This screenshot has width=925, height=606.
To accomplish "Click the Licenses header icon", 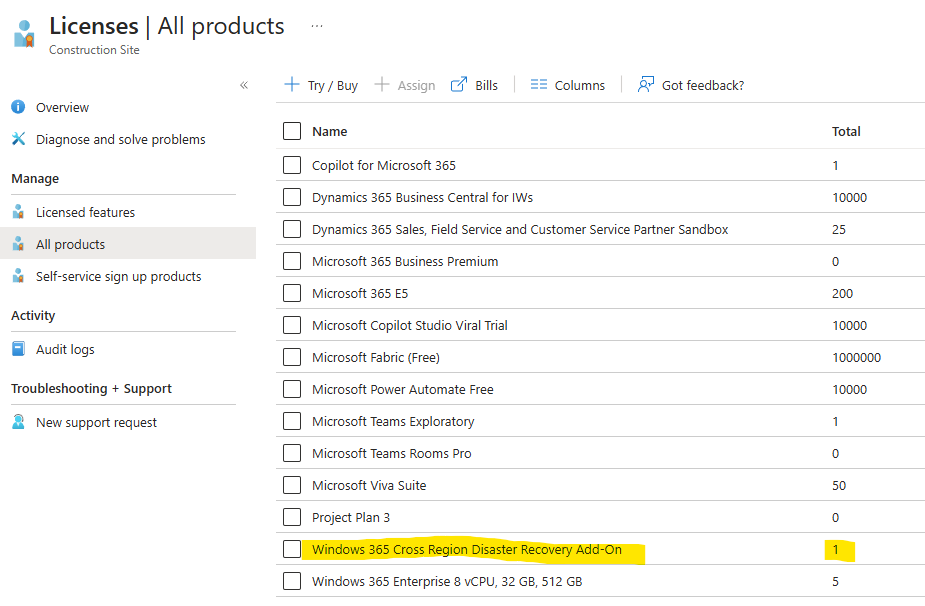I will pos(24,34).
